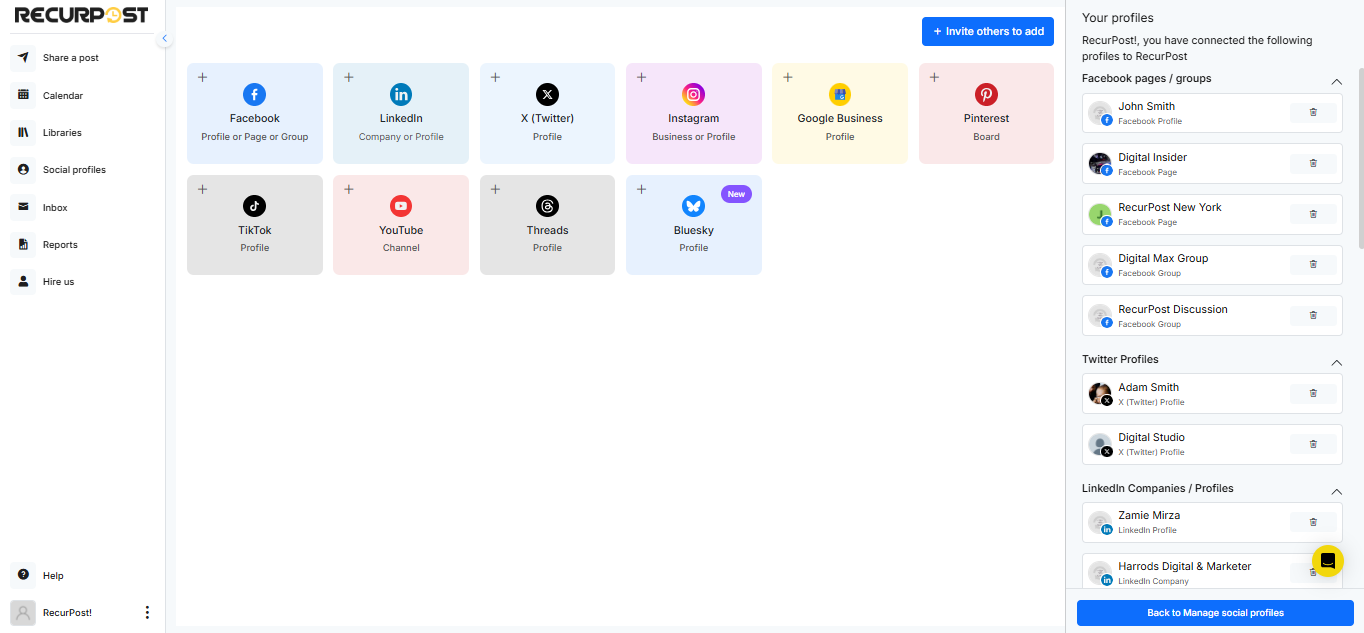
Task: Delete John Smith profile with trash icon
Action: [1313, 112]
